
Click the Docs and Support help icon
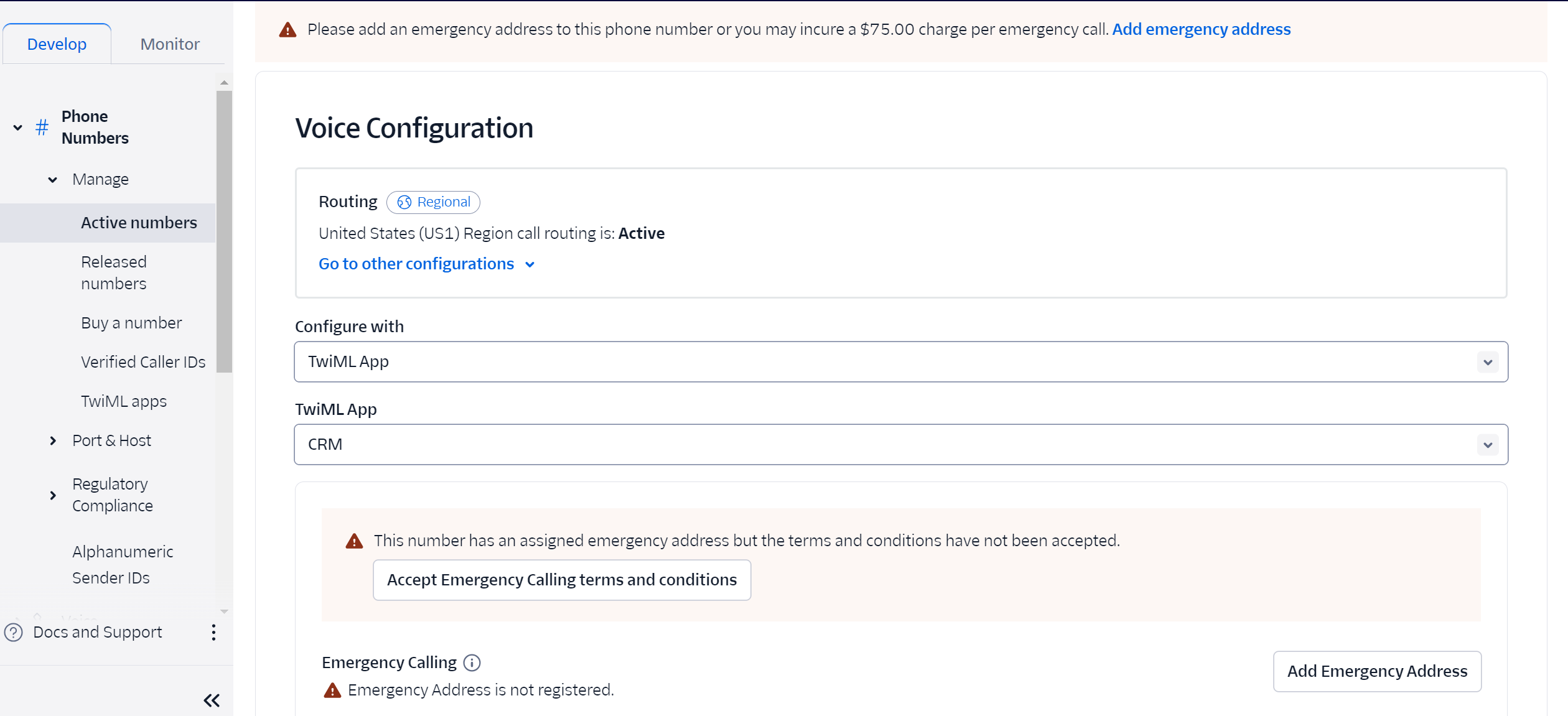pyautogui.click(x=14, y=633)
